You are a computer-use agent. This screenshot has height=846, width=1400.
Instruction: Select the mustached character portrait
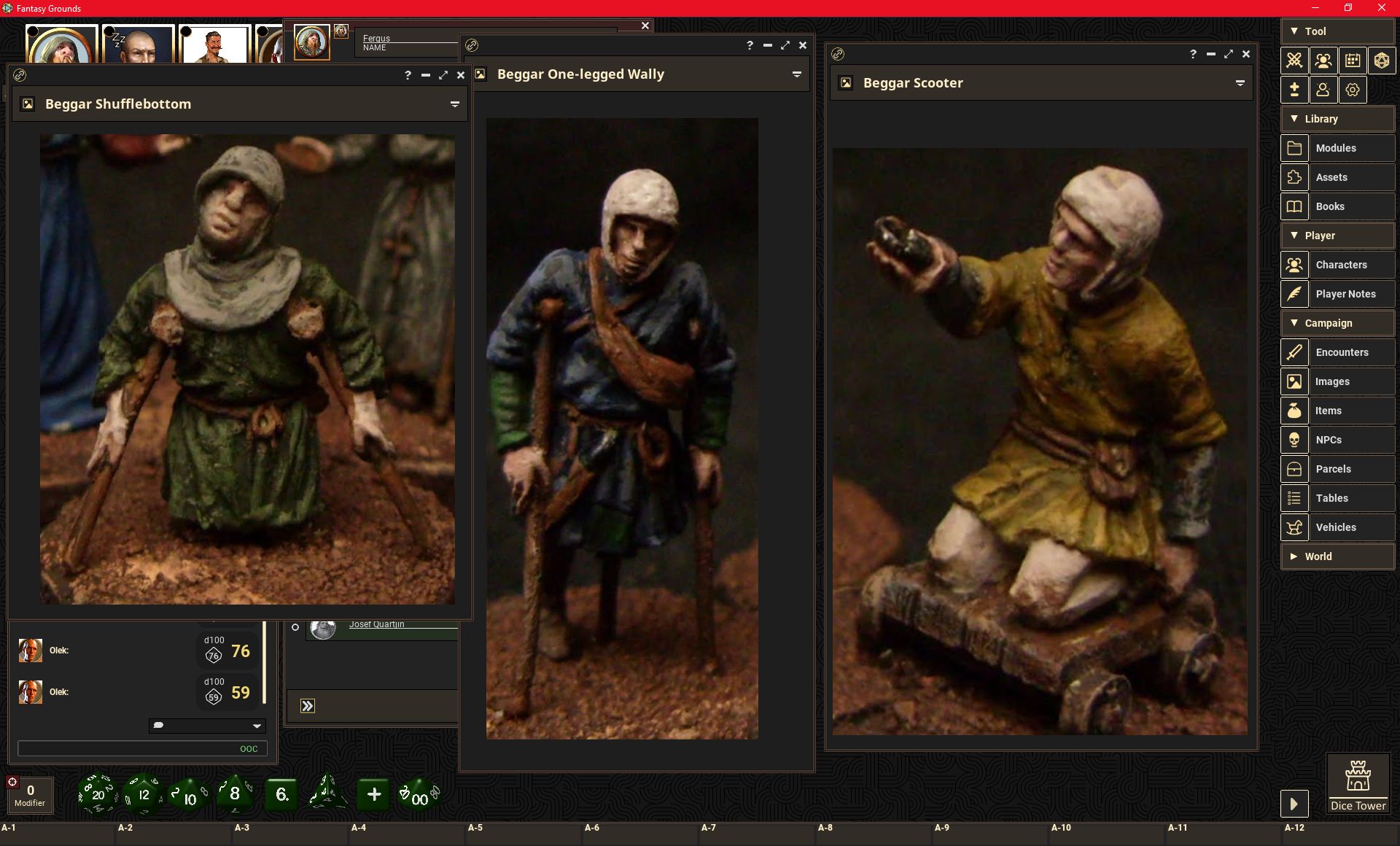[215, 45]
